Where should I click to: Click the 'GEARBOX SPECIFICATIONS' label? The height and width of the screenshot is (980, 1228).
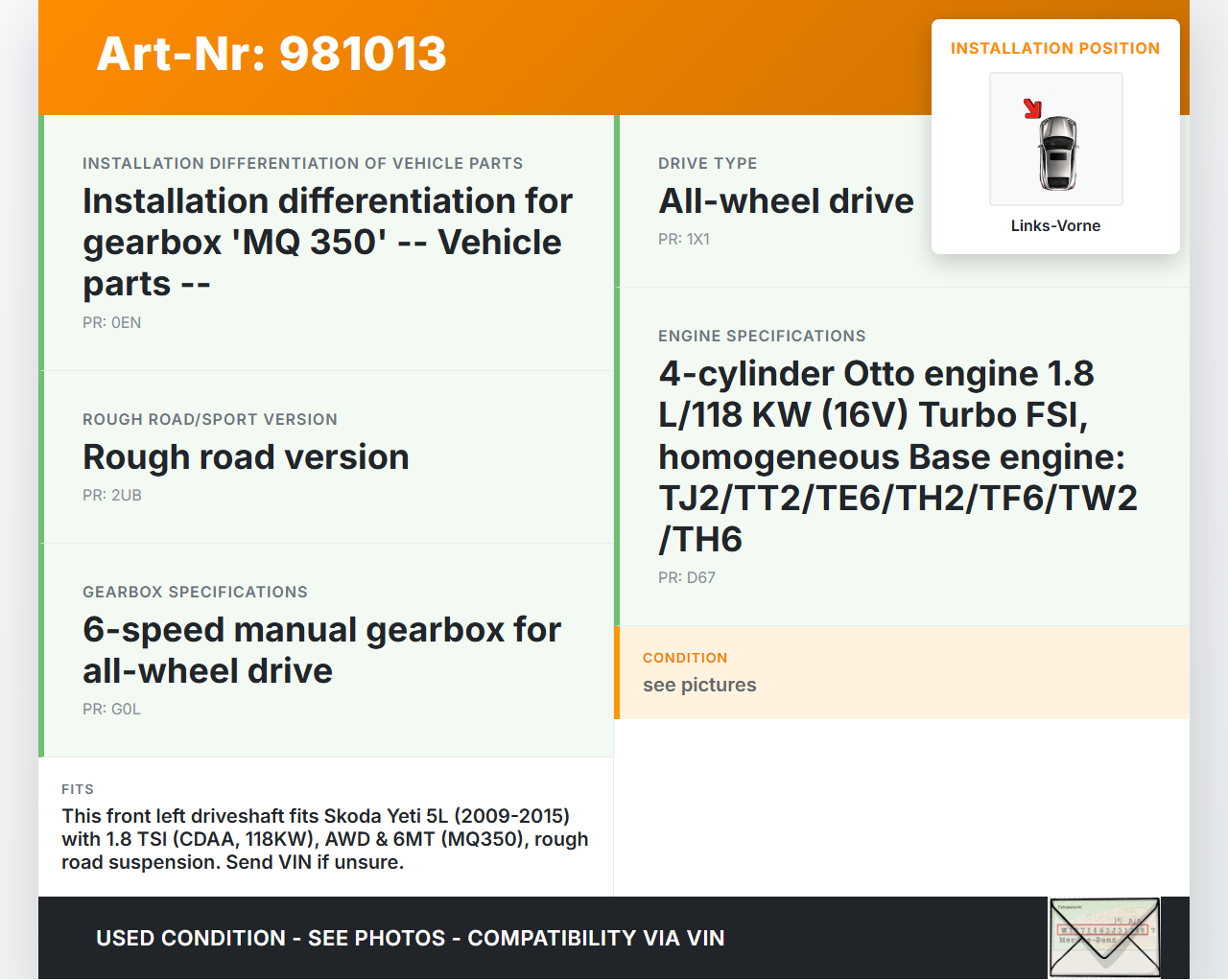tap(196, 592)
